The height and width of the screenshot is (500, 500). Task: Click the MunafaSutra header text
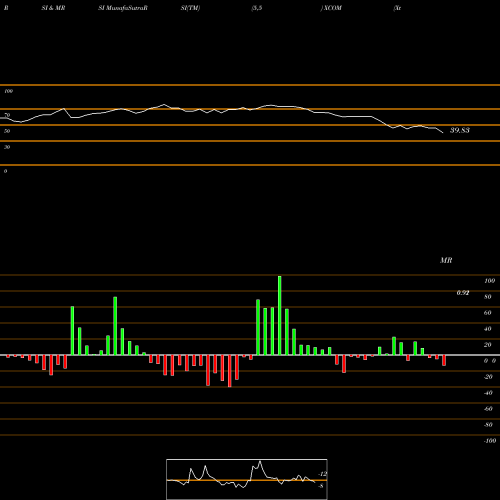pos(126,8)
